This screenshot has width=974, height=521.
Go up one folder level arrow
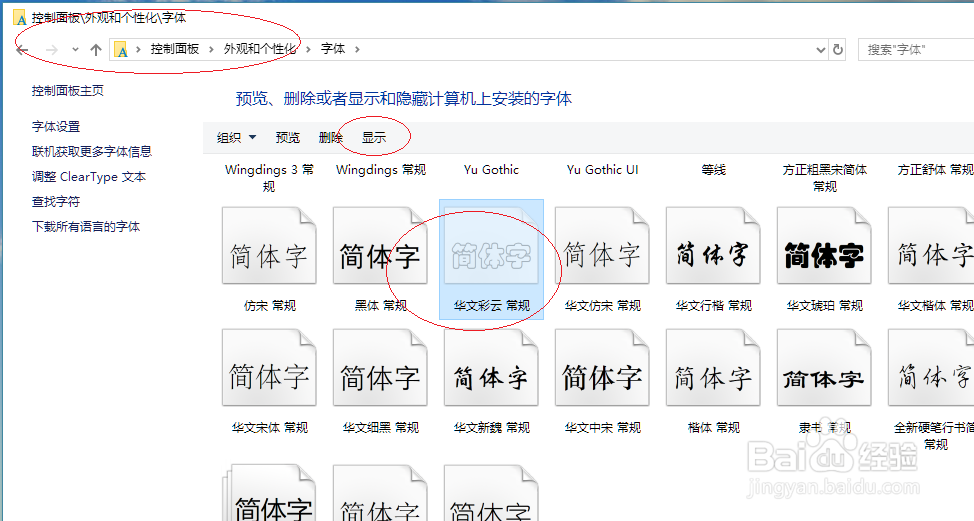[x=96, y=50]
